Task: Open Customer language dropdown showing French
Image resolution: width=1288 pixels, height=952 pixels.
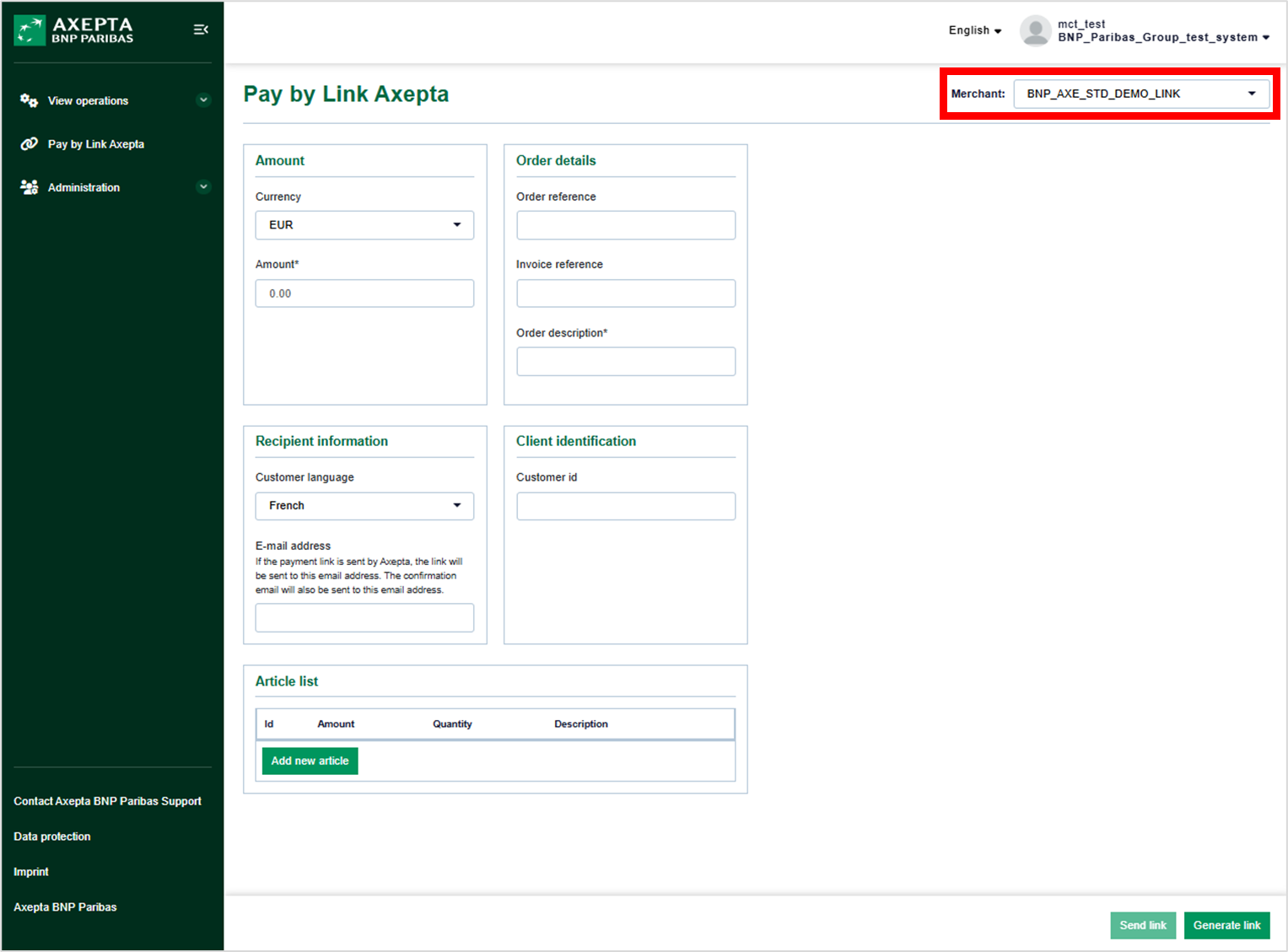Action: (364, 506)
